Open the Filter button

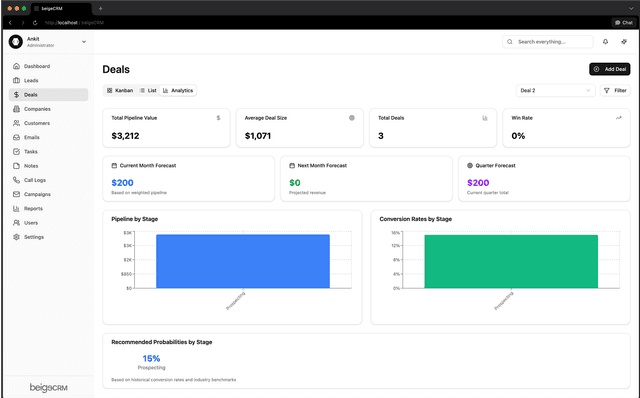click(615, 91)
